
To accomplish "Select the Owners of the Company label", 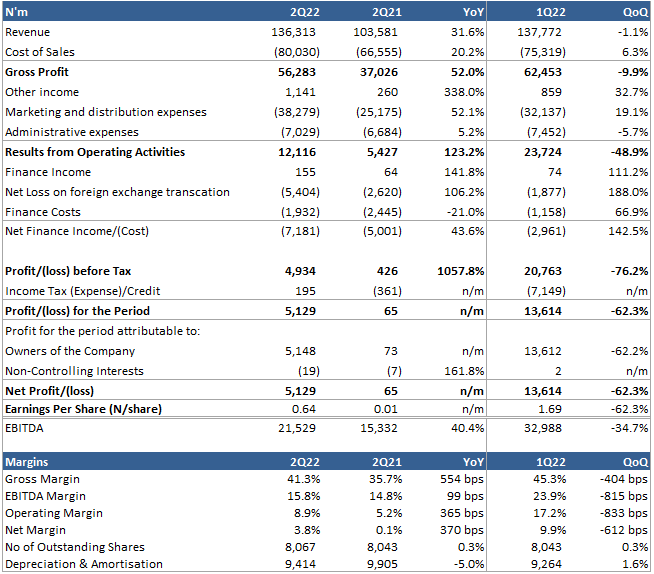I will [70, 351].
